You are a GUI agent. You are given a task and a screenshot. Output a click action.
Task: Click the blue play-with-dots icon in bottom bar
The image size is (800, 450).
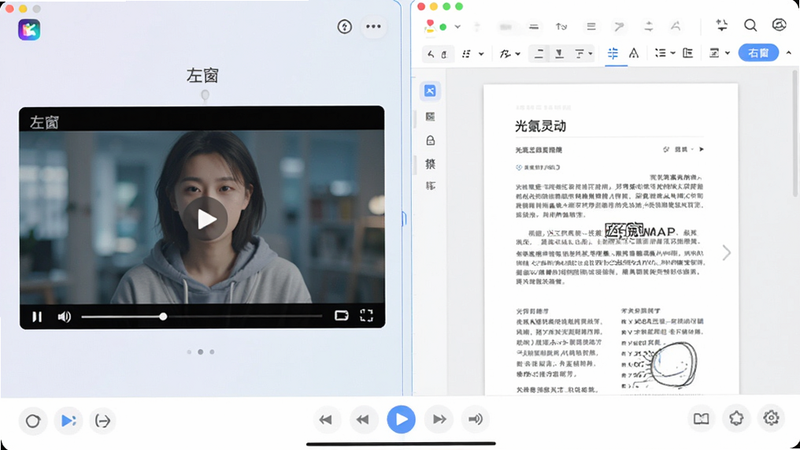pos(68,421)
